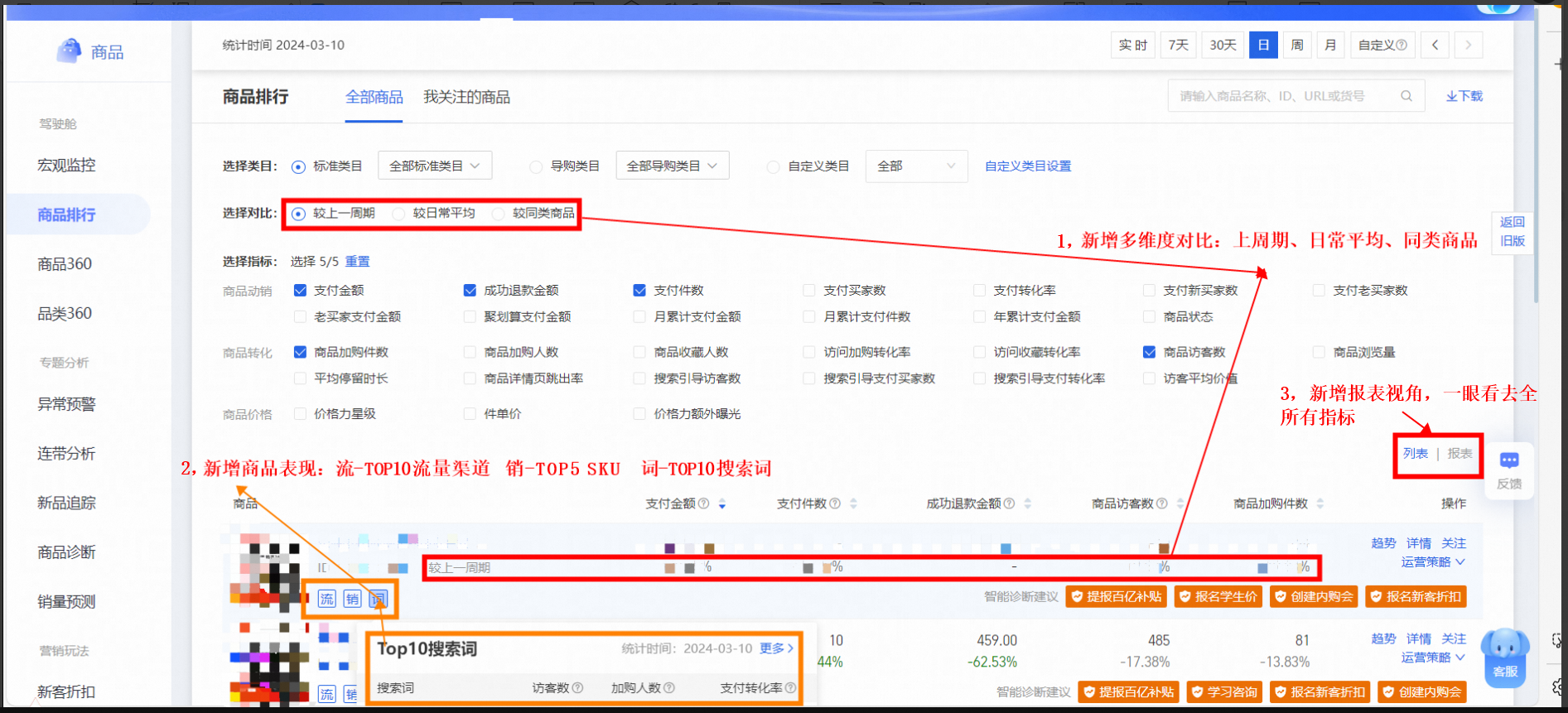Click help icon beside 支付转化率 in Top10搜索词
Image resolution: width=1568 pixels, height=713 pixels.
point(790,688)
